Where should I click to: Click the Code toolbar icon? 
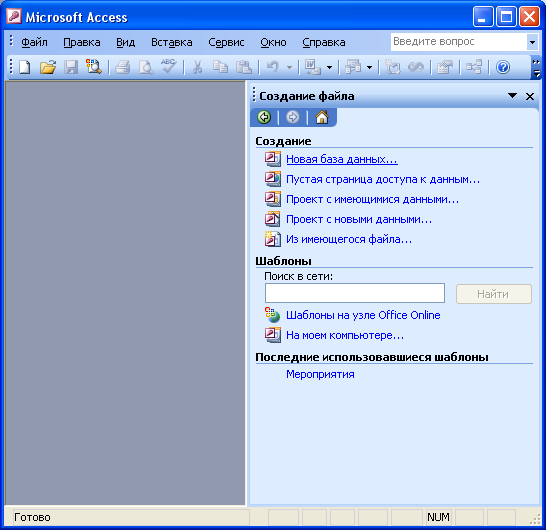(x=392, y=67)
